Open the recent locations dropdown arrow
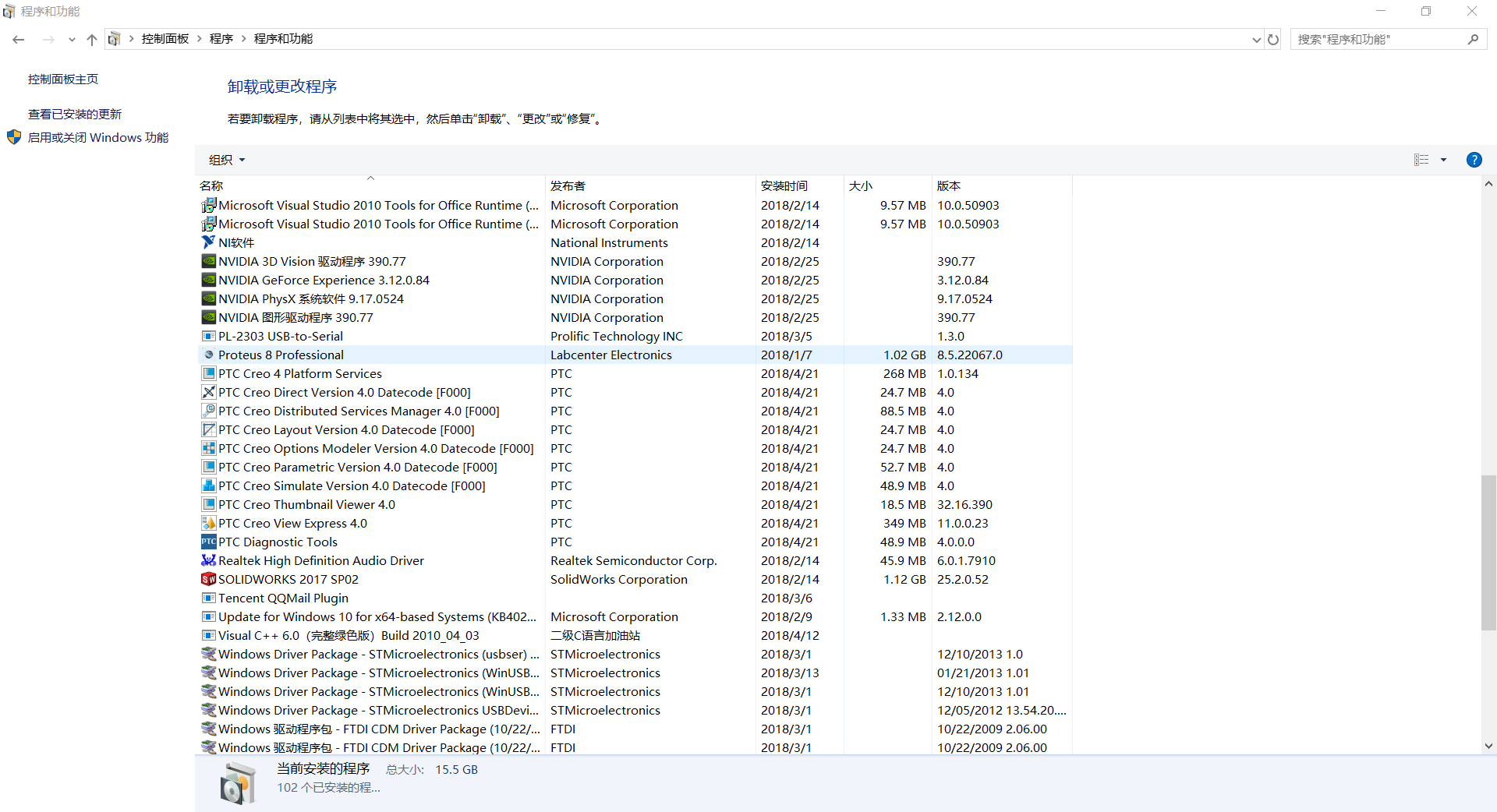 pos(72,39)
